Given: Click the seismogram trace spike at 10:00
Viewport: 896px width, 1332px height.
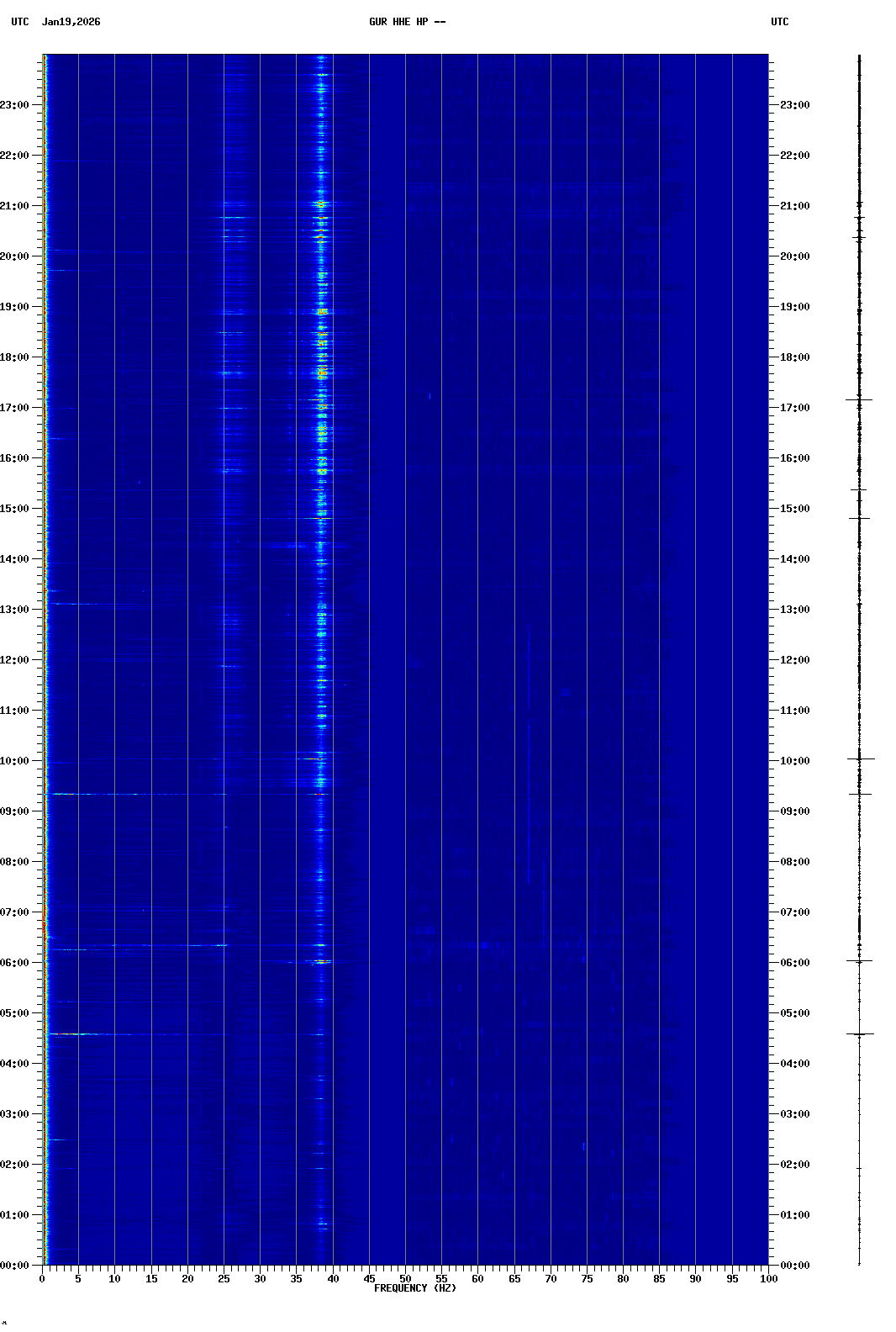Looking at the screenshot, I should click(x=860, y=758).
